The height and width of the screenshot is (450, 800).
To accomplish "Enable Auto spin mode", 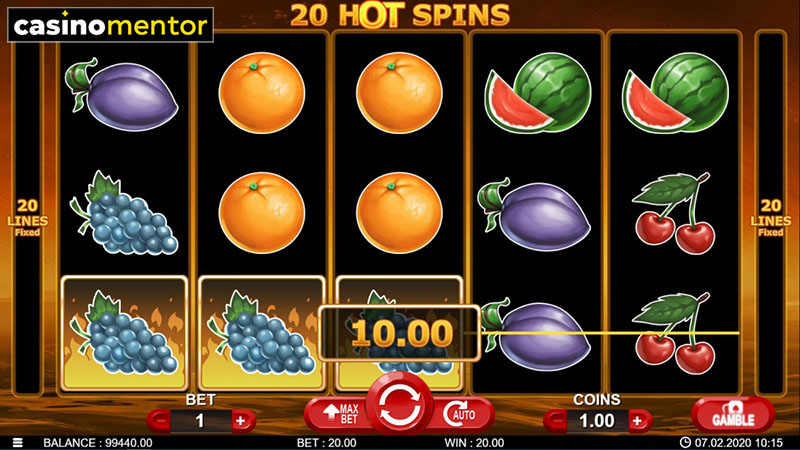I will click(x=461, y=415).
